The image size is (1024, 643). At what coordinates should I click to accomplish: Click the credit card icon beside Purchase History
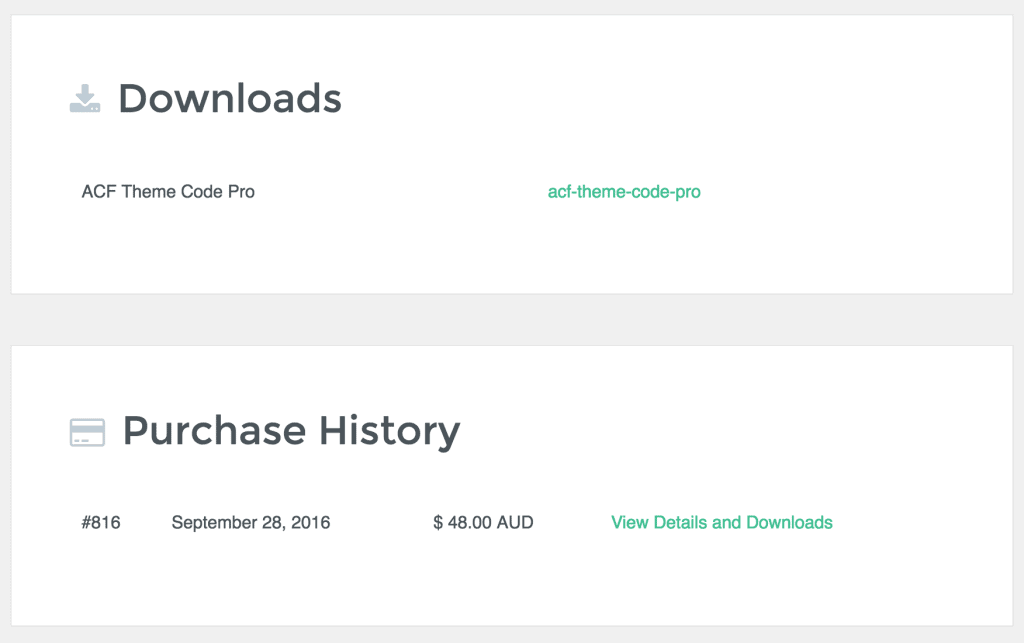[88, 433]
